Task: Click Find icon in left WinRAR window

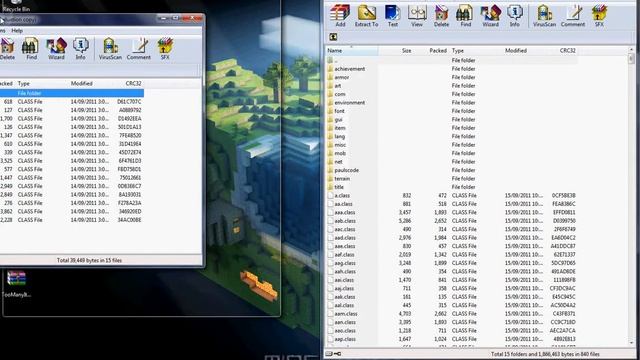Action: [x=31, y=49]
